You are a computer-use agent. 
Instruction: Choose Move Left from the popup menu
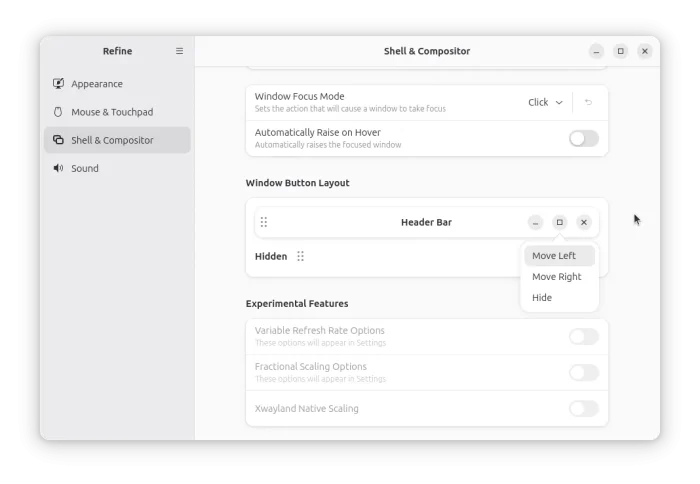(559, 256)
